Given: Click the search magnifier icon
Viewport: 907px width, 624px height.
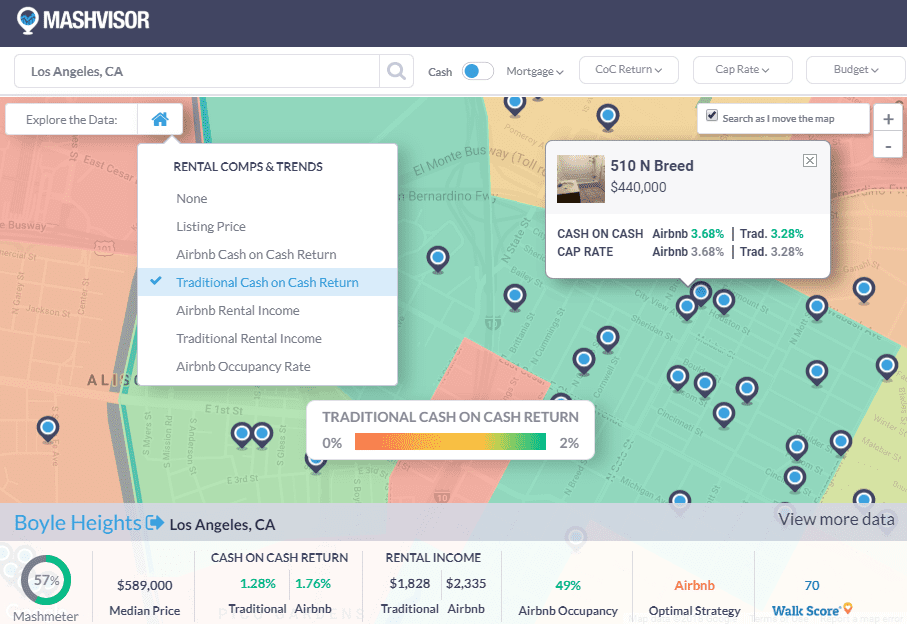Looking at the screenshot, I should [x=396, y=71].
